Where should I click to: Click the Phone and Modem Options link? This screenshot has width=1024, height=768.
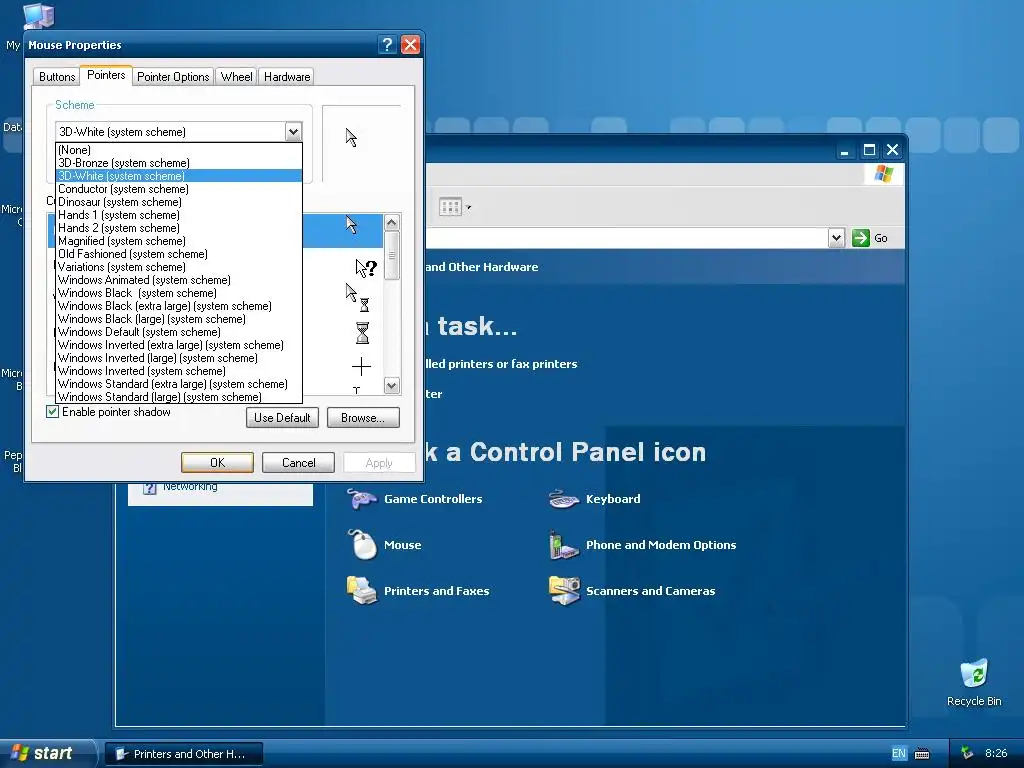point(661,545)
